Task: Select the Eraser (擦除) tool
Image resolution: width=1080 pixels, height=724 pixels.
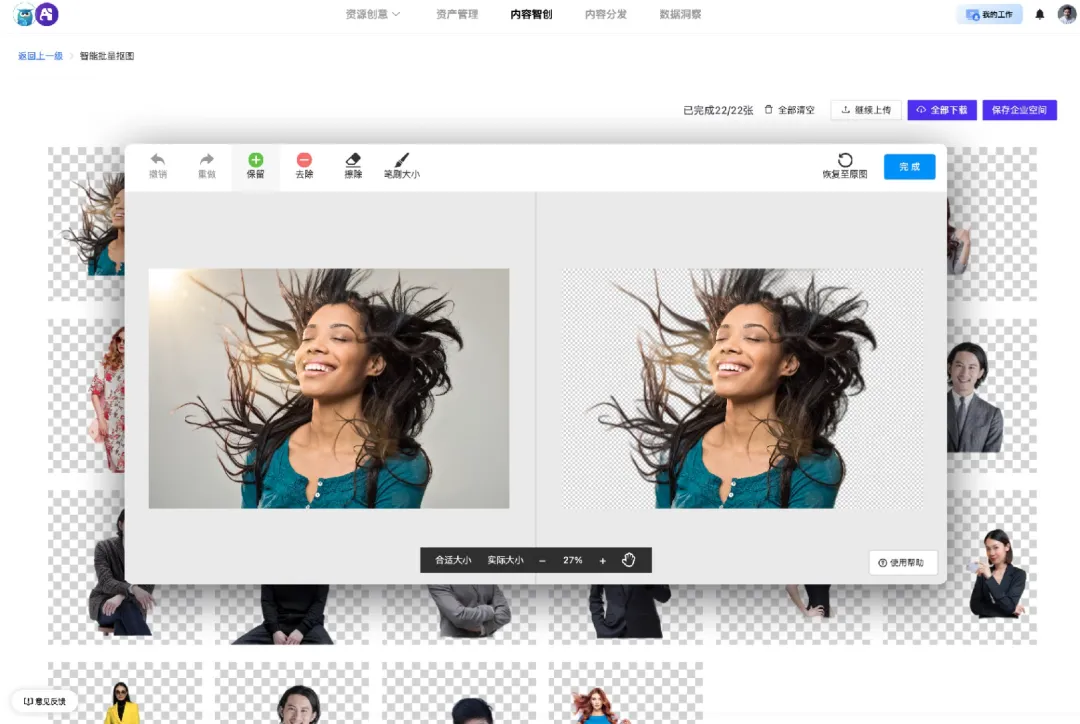Action: click(x=353, y=166)
